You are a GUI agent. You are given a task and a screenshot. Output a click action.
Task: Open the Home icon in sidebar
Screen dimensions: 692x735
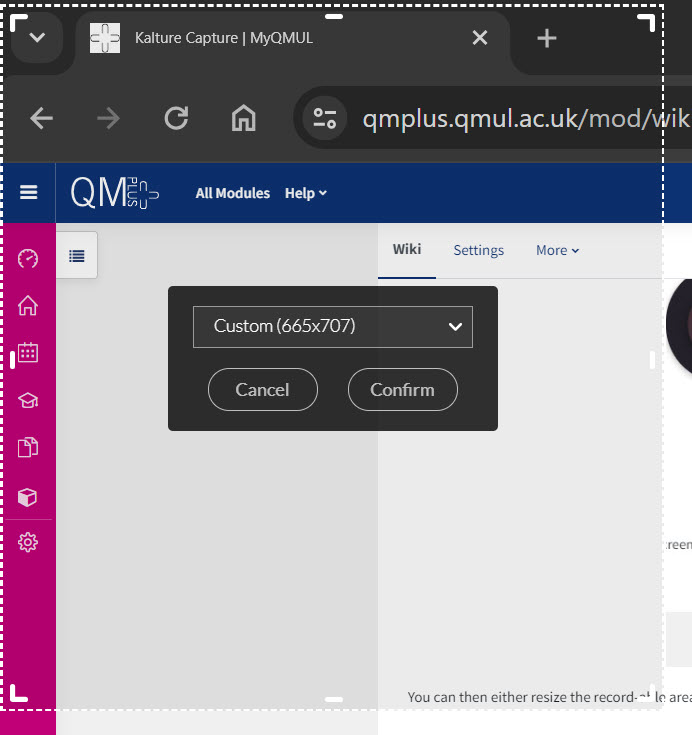[28, 306]
